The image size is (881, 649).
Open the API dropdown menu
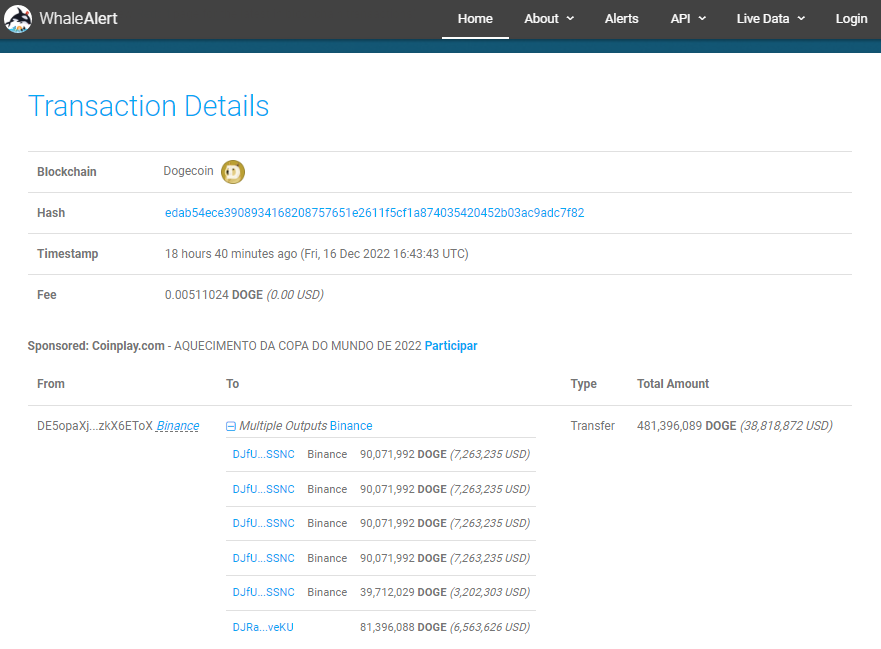688,19
